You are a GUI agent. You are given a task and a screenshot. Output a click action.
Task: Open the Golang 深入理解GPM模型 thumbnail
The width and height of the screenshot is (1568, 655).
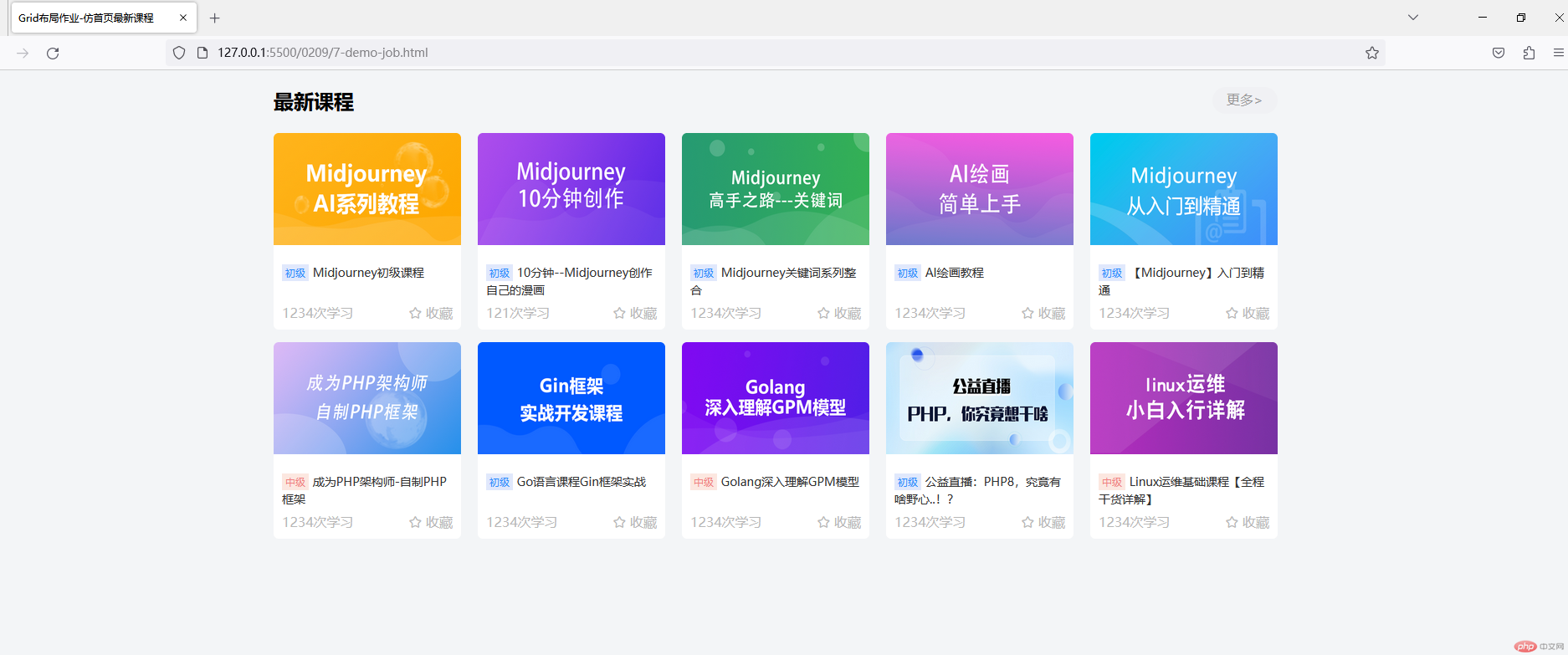[x=776, y=398]
